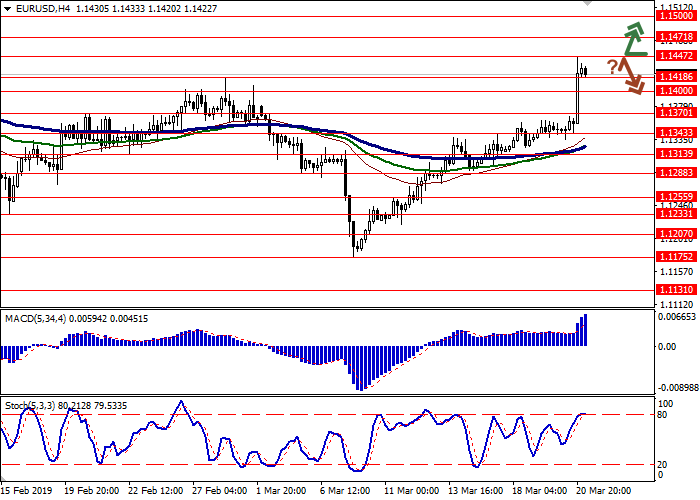Click the 1.15000 resistance price label
Screen dimensions: 700x500
click(x=676, y=16)
